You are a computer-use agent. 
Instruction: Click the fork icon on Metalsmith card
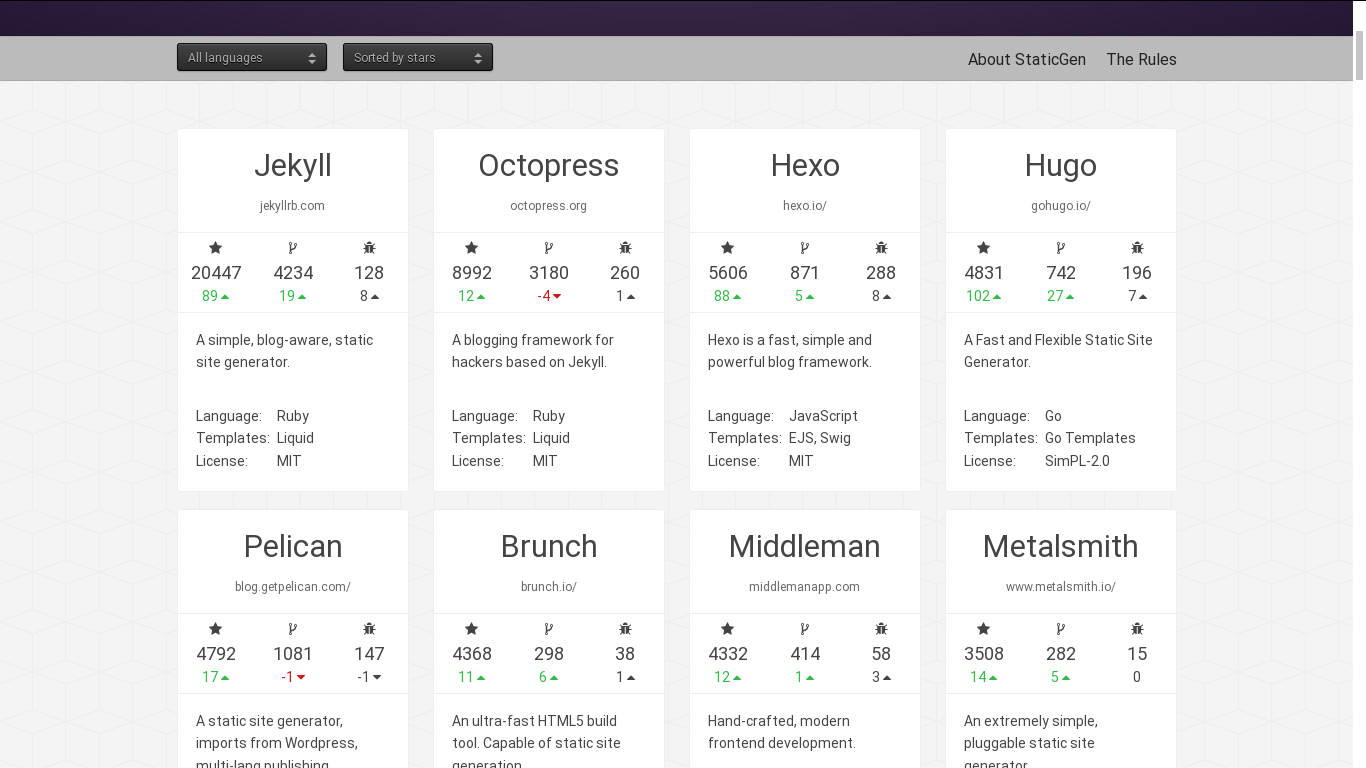[x=1061, y=629]
